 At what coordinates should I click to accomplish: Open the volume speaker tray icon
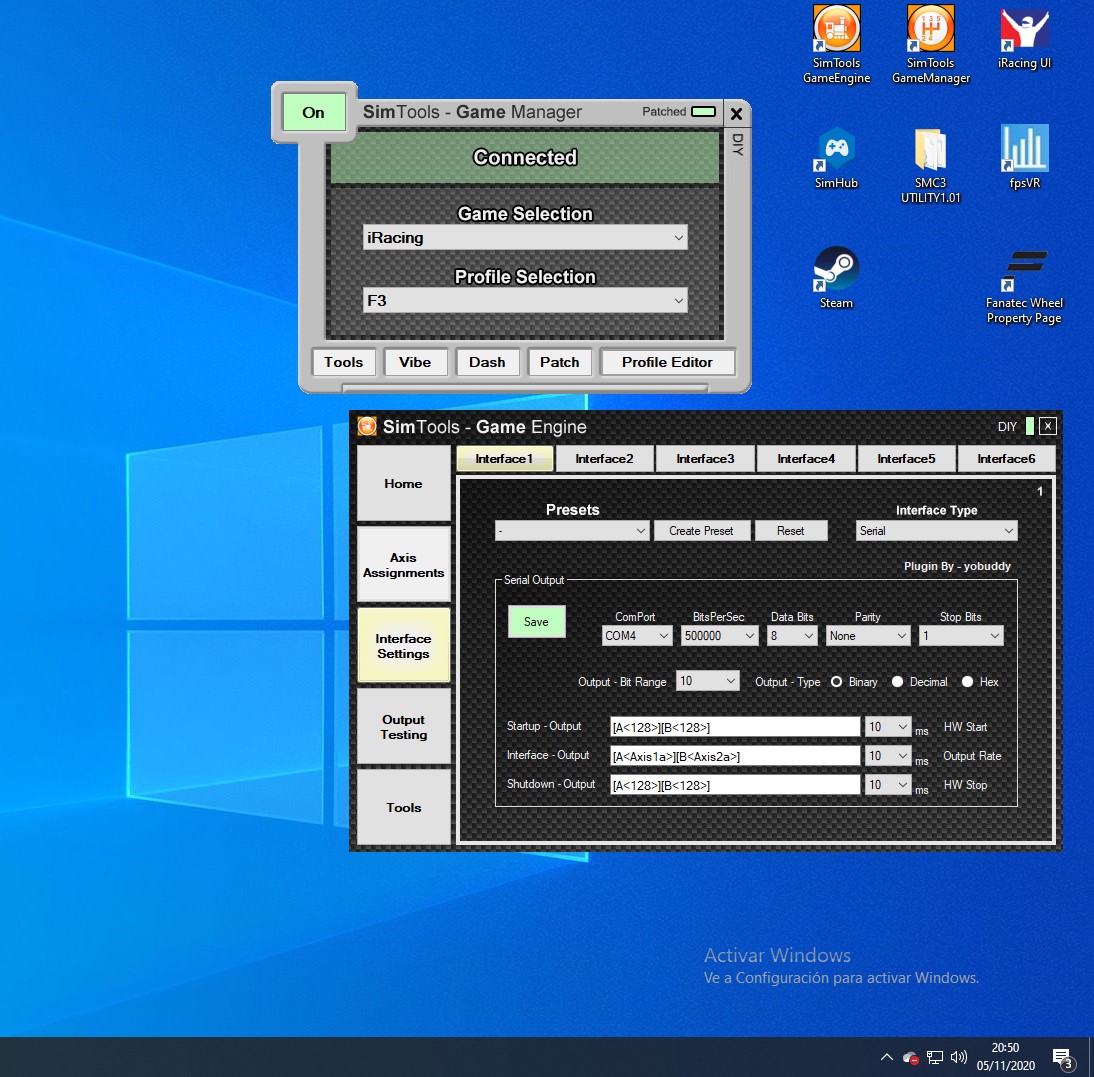[959, 1057]
